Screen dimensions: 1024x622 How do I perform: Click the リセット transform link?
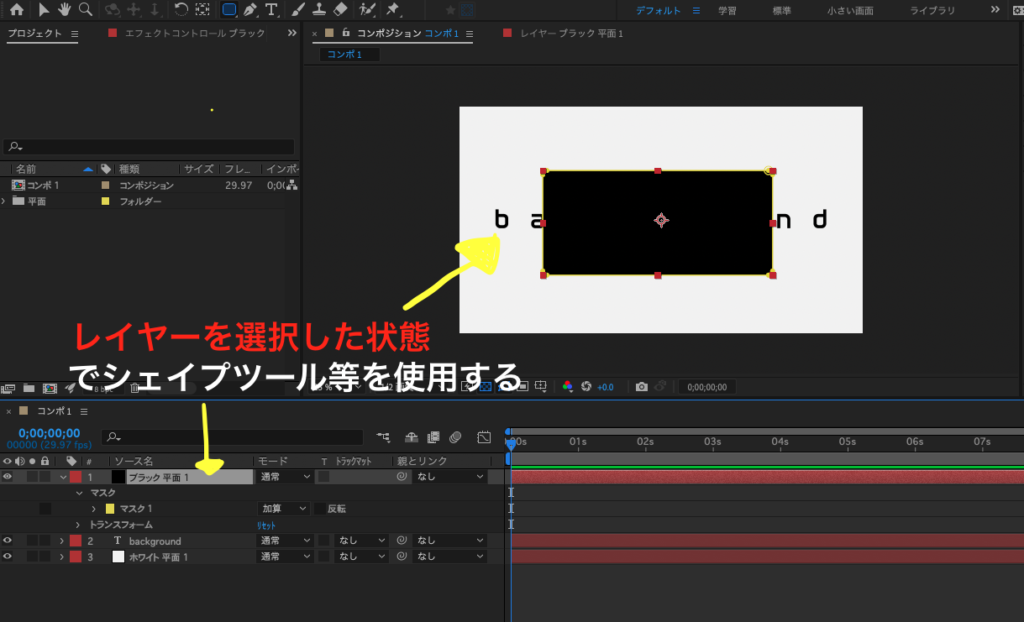[267, 525]
